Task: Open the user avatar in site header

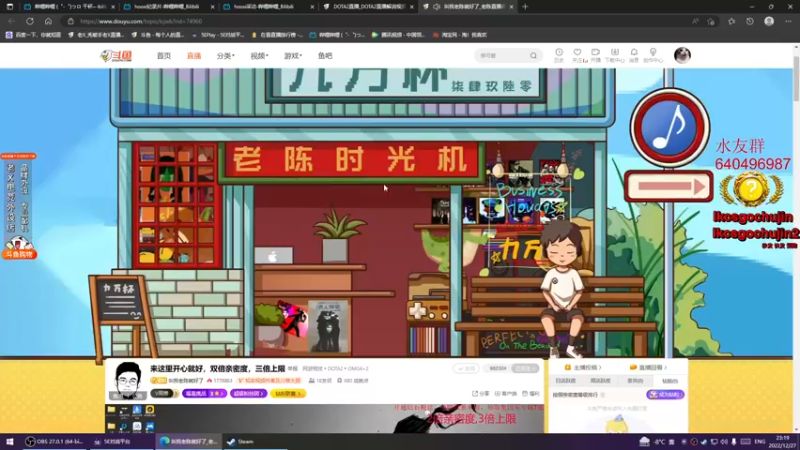Action: (x=682, y=55)
